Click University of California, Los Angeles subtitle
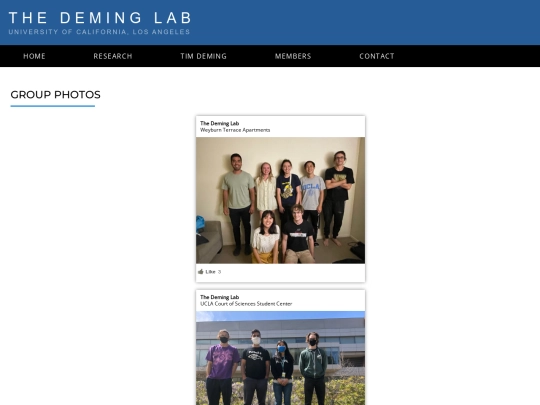Image resolution: width=540 pixels, height=405 pixels. (99, 32)
